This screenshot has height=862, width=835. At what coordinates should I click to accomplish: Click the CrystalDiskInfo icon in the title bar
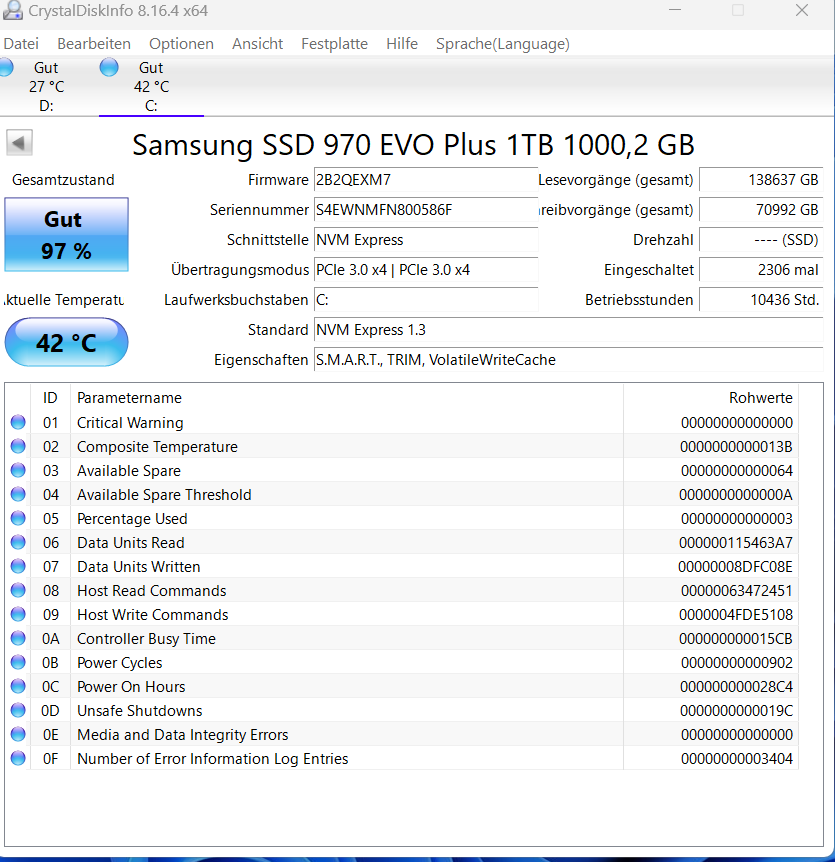pyautogui.click(x=13, y=11)
